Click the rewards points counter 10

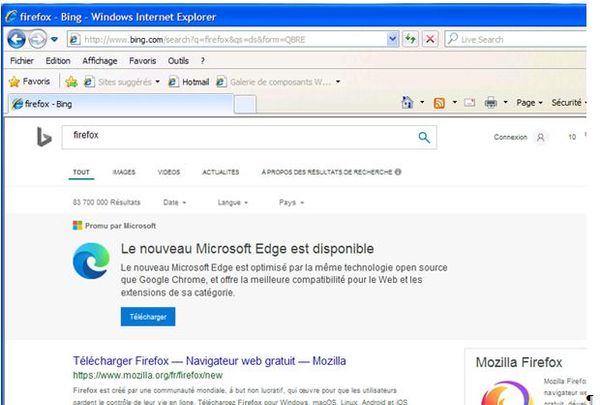(572, 137)
